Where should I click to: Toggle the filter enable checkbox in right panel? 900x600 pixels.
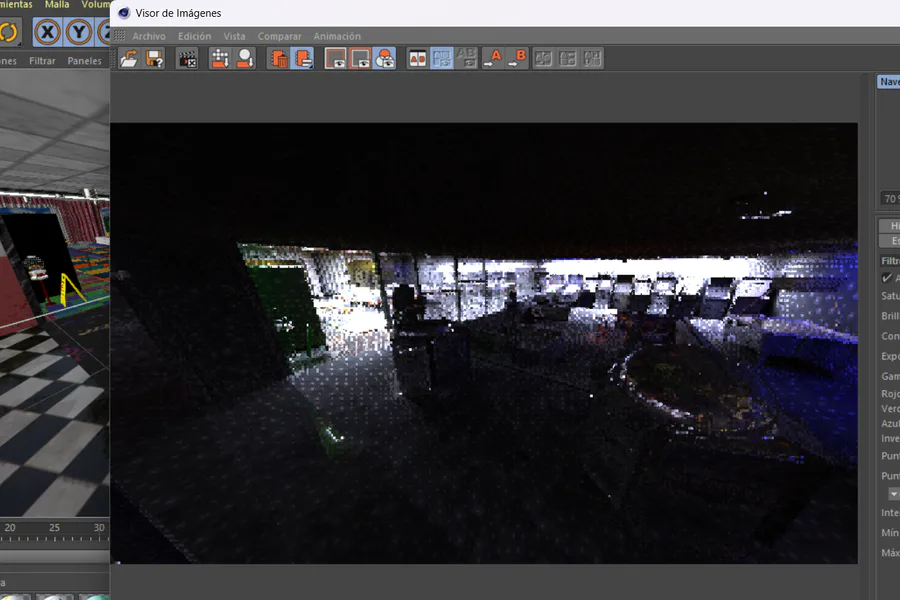click(887, 278)
